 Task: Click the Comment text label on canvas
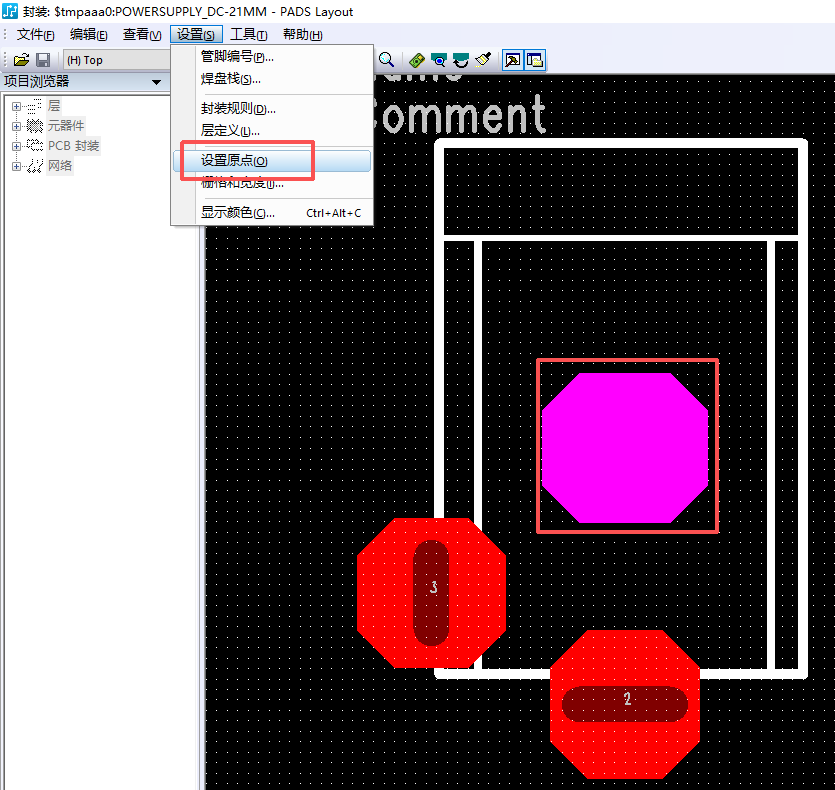click(x=459, y=115)
